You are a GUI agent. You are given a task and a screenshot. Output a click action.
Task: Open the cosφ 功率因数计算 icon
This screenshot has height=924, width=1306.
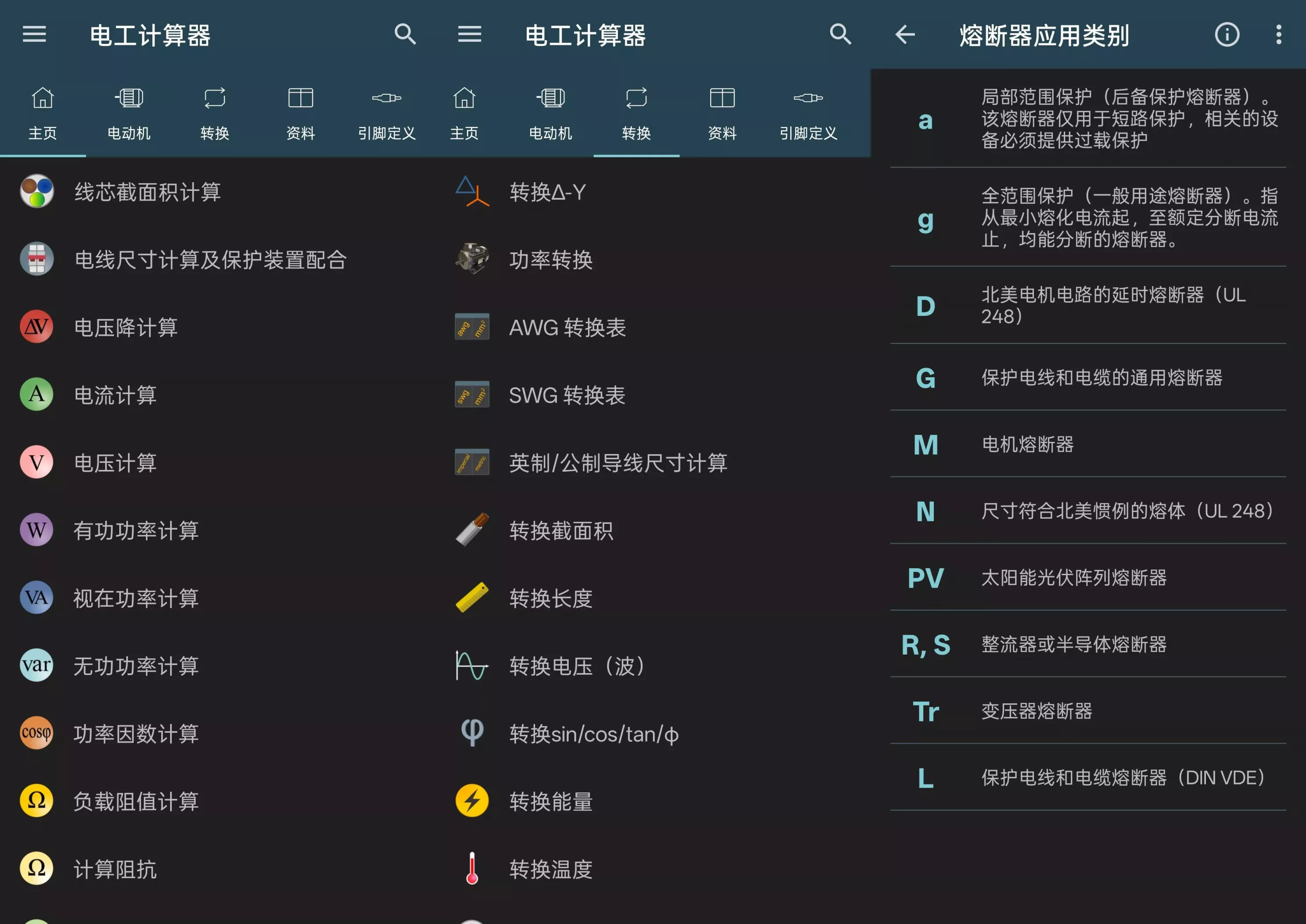click(37, 733)
